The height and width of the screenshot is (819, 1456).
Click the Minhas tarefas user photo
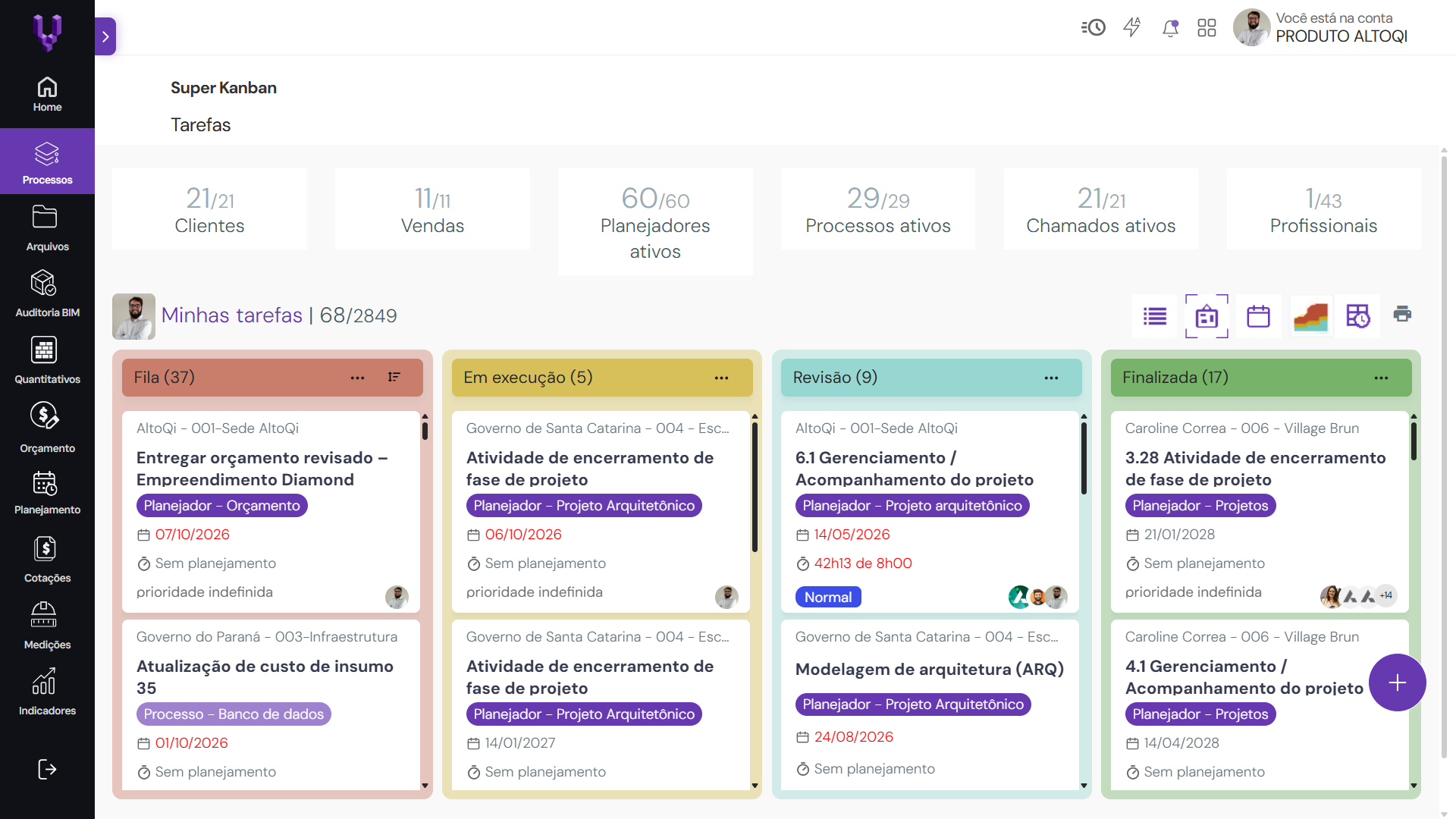(x=133, y=316)
